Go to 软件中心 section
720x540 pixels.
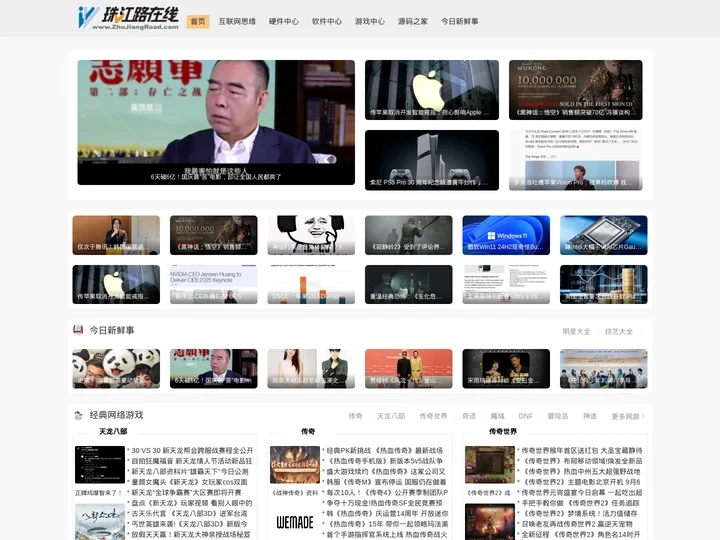pos(326,22)
